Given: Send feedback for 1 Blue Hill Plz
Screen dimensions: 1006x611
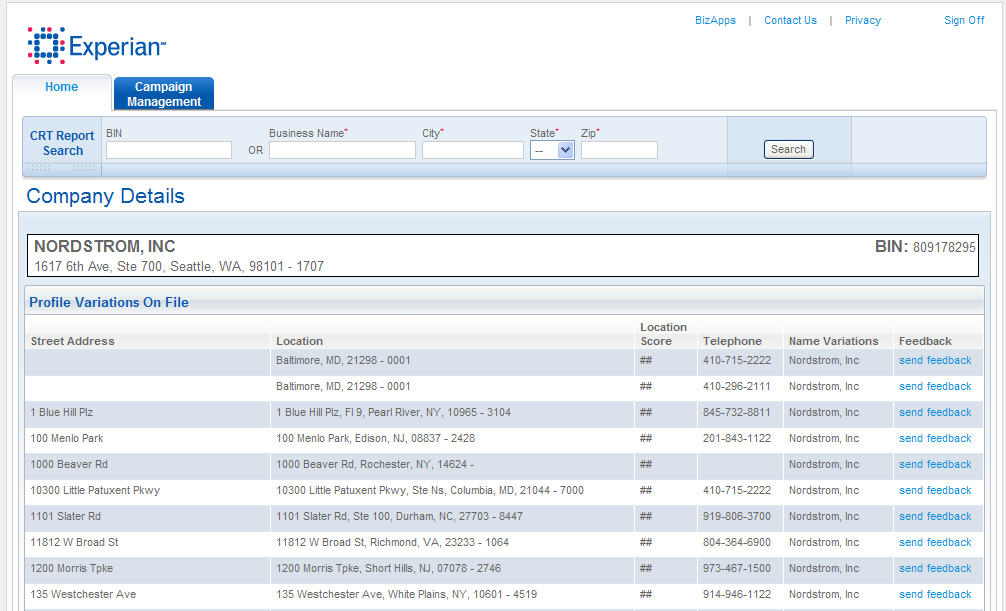Looking at the screenshot, I should click(x=934, y=412).
